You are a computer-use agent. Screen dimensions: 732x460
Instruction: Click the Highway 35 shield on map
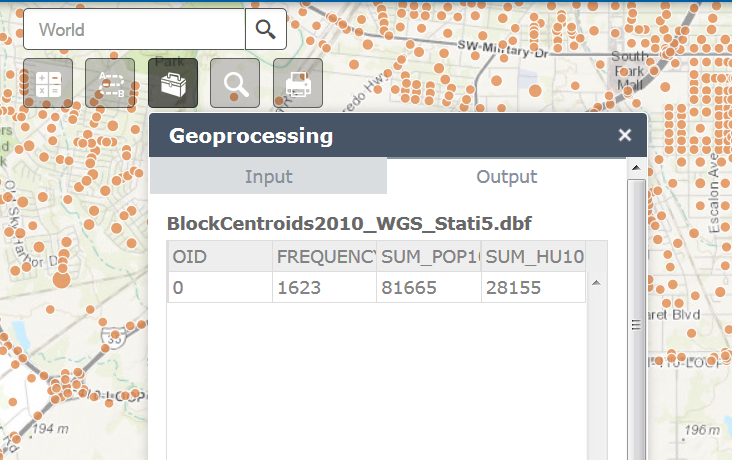tap(114, 337)
